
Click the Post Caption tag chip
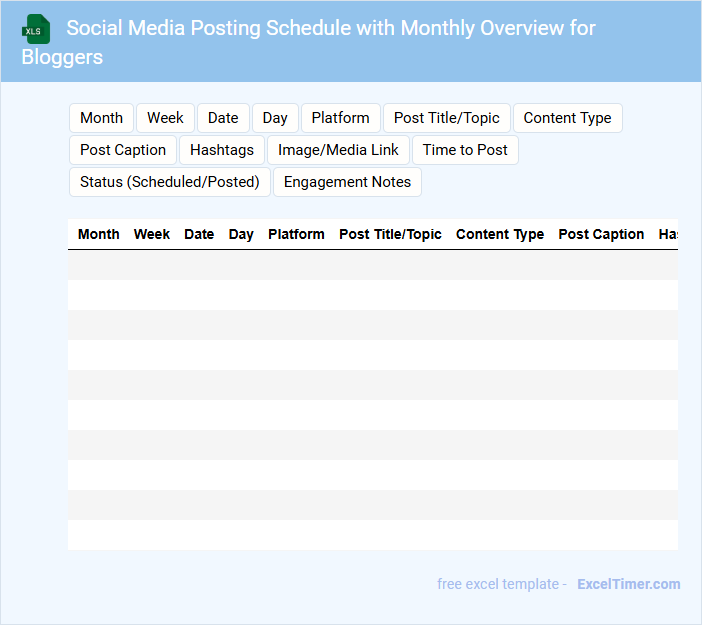point(123,150)
